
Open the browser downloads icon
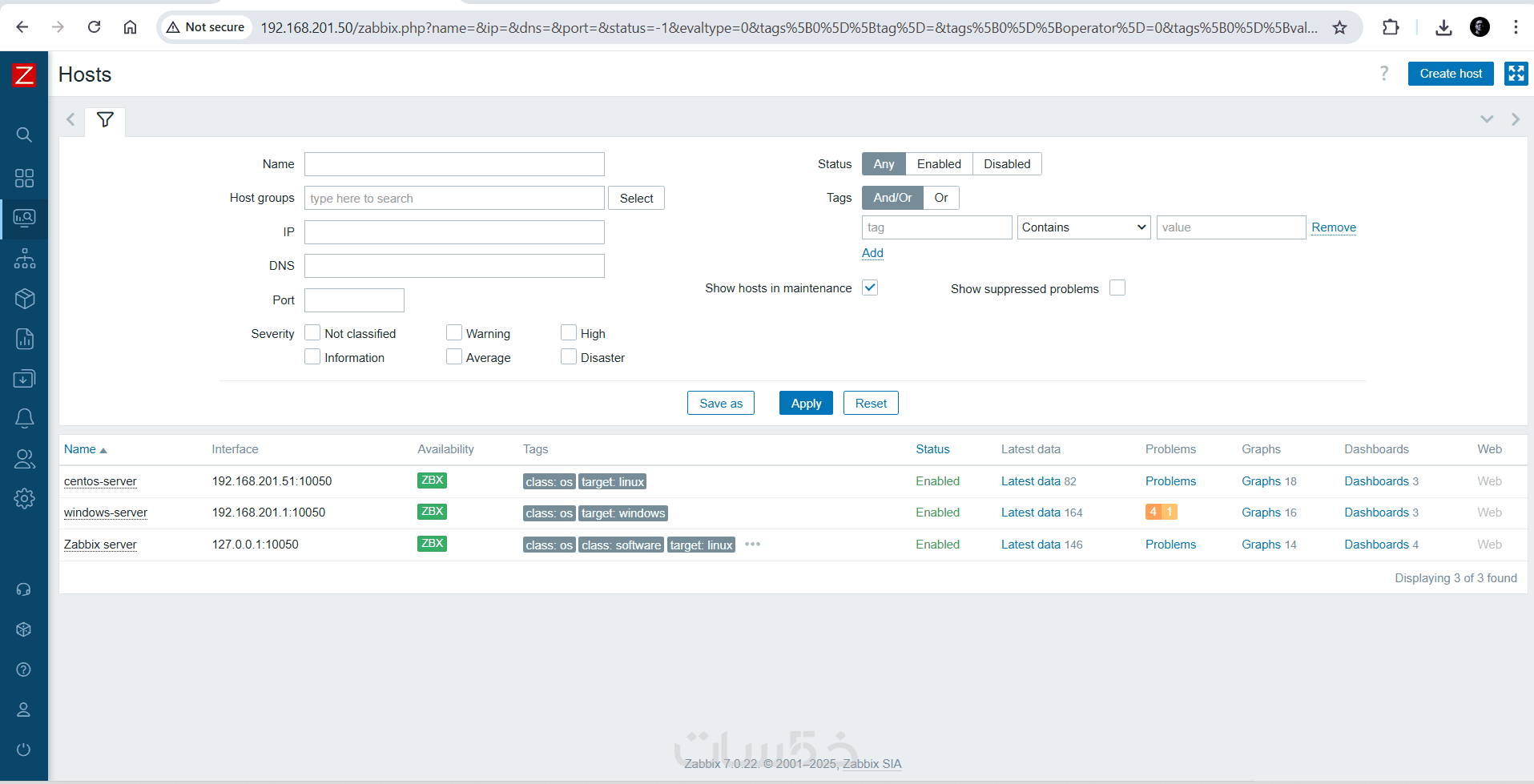coord(1443,27)
